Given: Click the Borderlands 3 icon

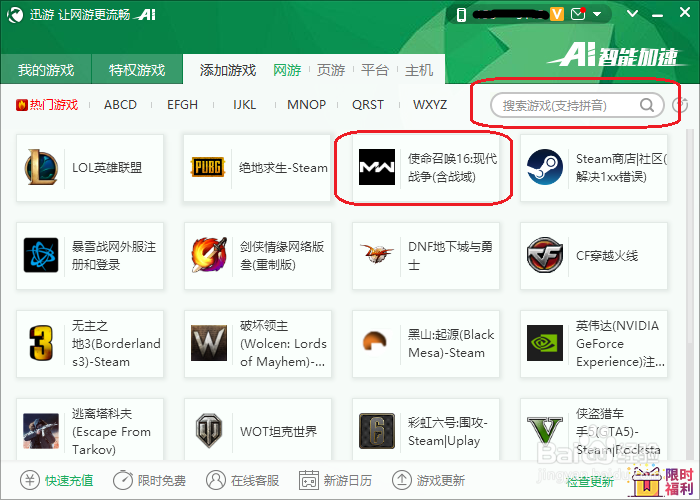Looking at the screenshot, I should (41, 343).
